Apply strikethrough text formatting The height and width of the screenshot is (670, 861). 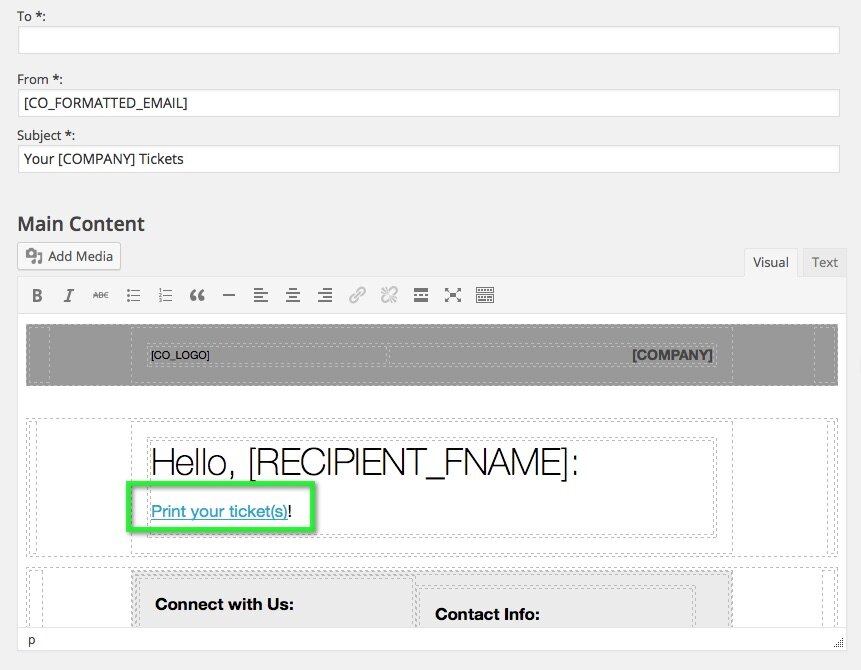click(101, 295)
